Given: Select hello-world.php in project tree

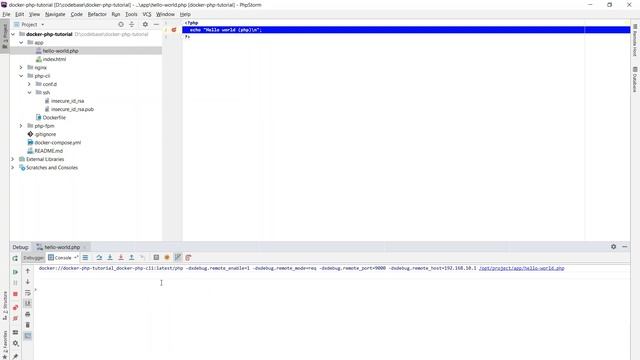Looking at the screenshot, I should [x=60, y=51].
